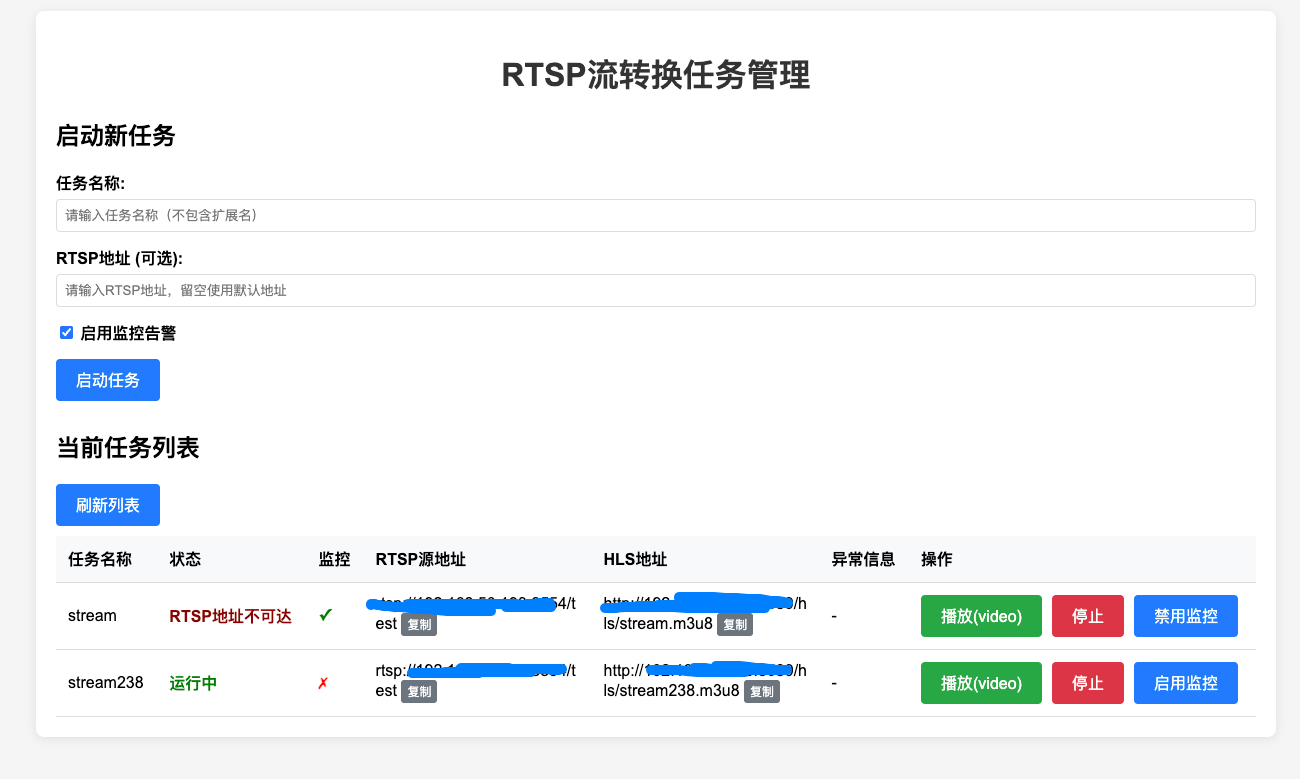
Task: Click the task name stream238
Action: pyautogui.click(x=106, y=683)
